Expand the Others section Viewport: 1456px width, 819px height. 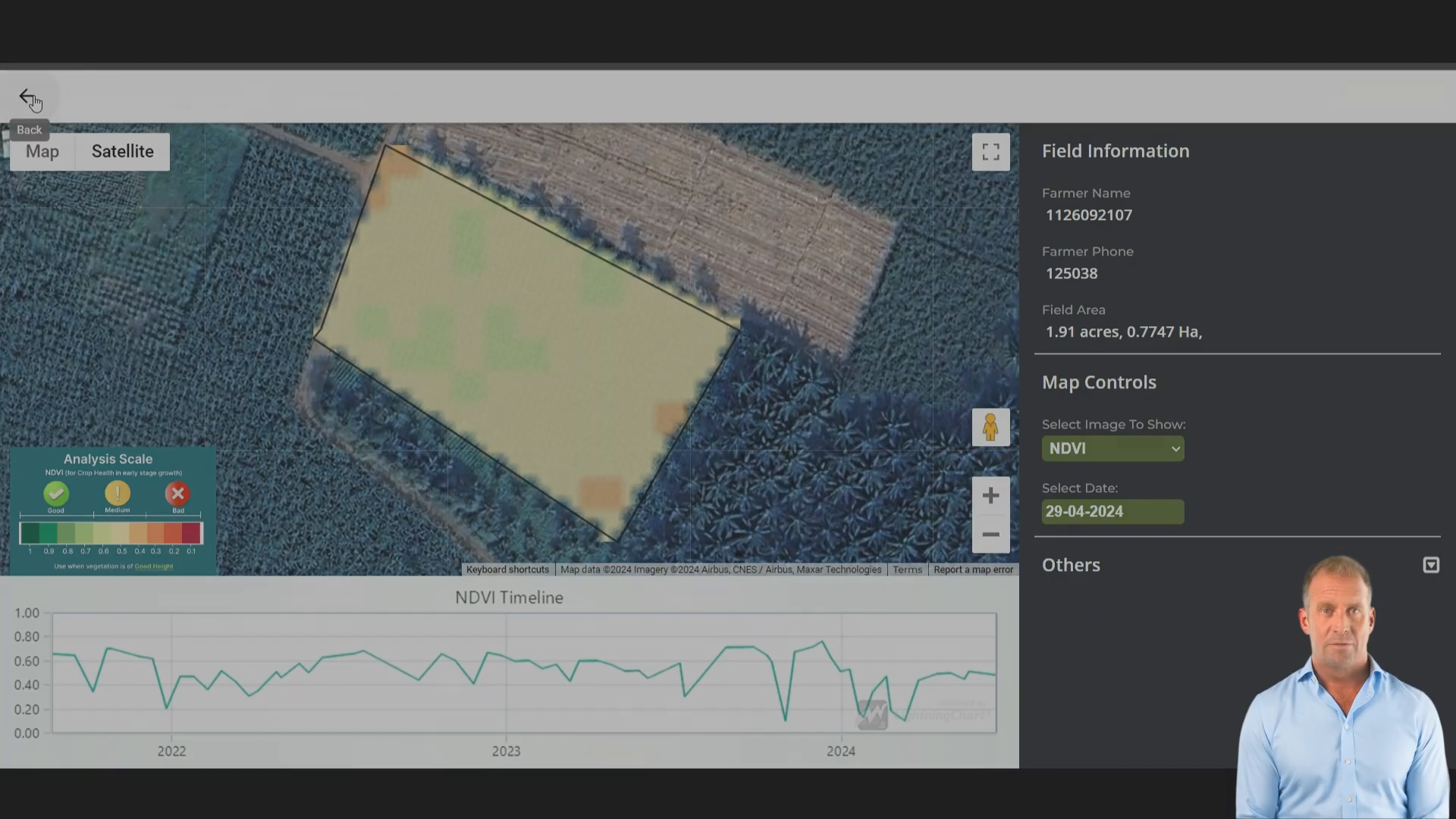point(1431,565)
